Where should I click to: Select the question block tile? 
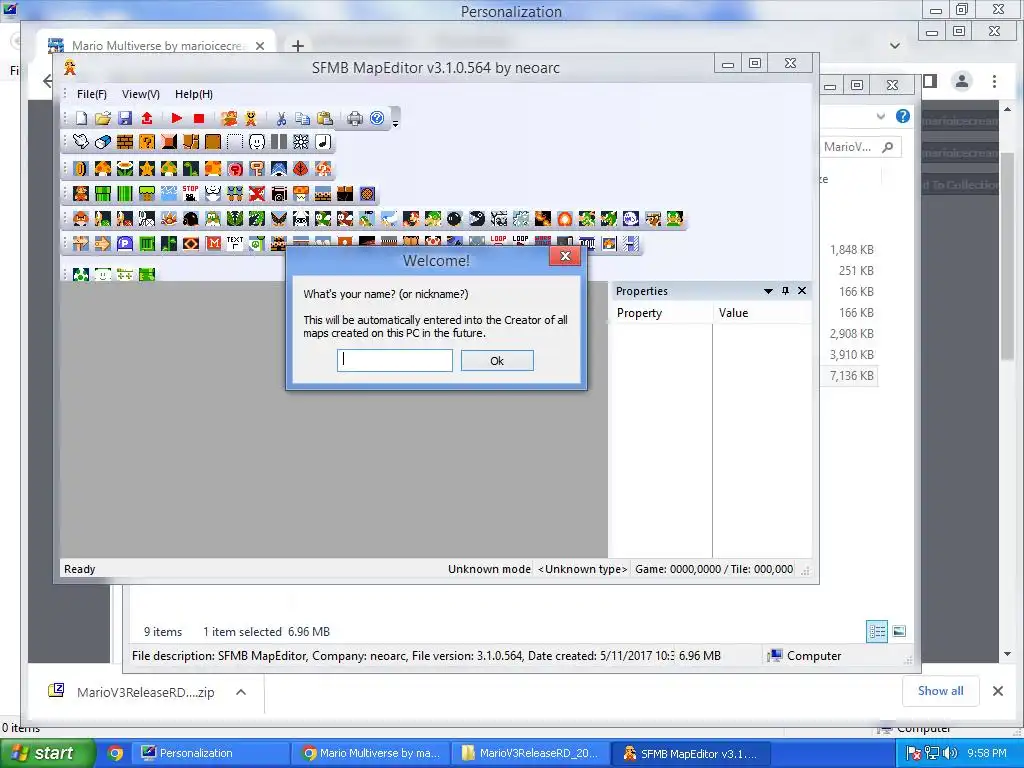click(147, 142)
